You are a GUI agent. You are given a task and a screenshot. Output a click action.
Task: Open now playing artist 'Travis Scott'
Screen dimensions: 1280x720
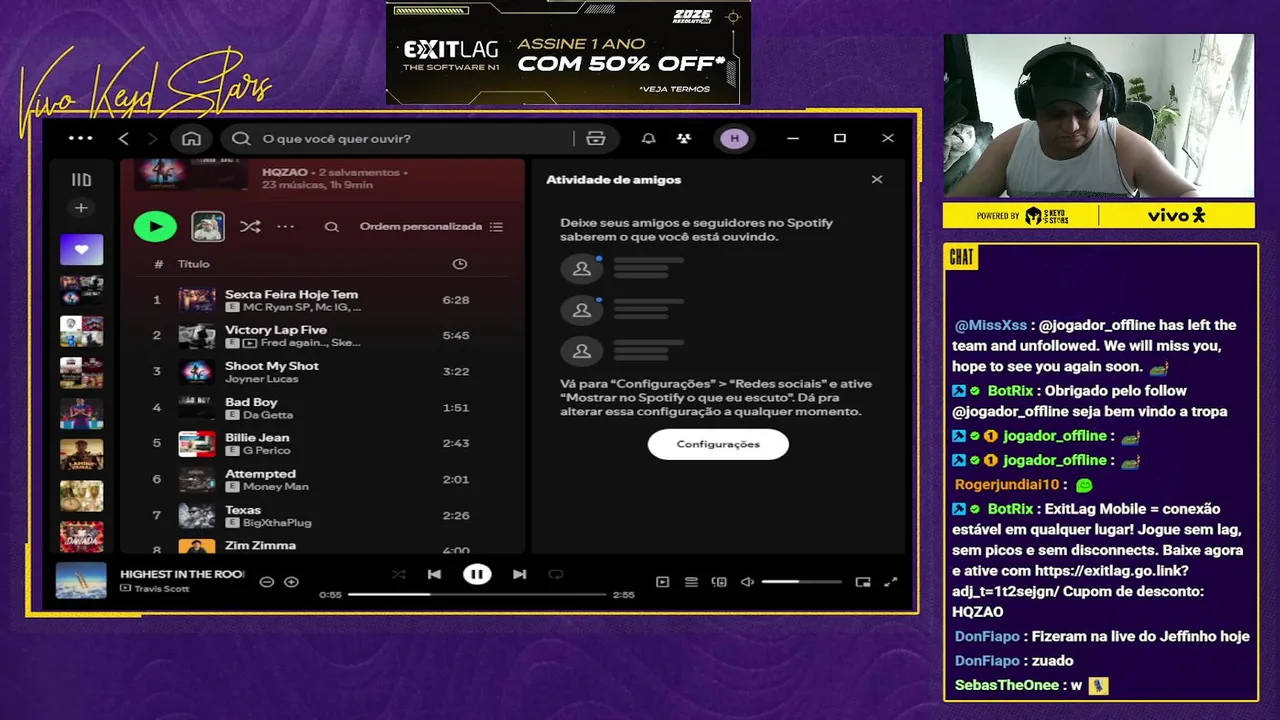click(162, 589)
